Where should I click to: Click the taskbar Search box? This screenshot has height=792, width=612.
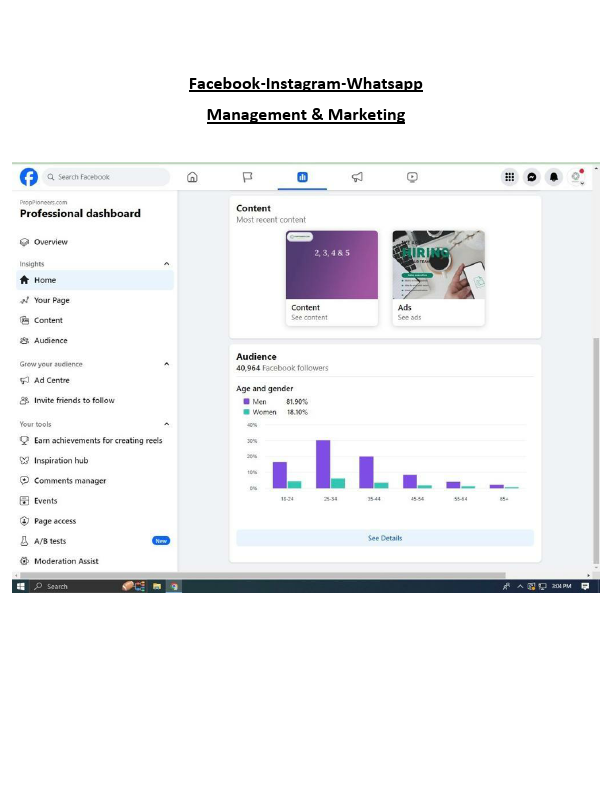(x=76, y=586)
